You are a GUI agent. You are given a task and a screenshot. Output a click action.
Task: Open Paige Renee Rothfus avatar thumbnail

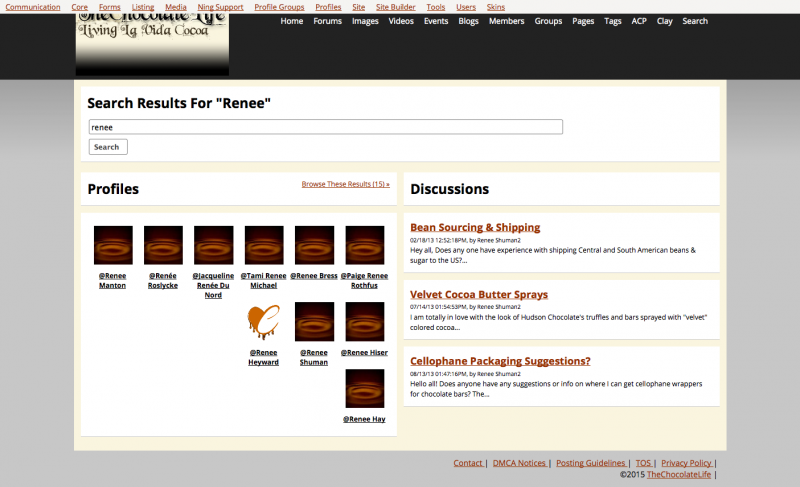coord(365,245)
